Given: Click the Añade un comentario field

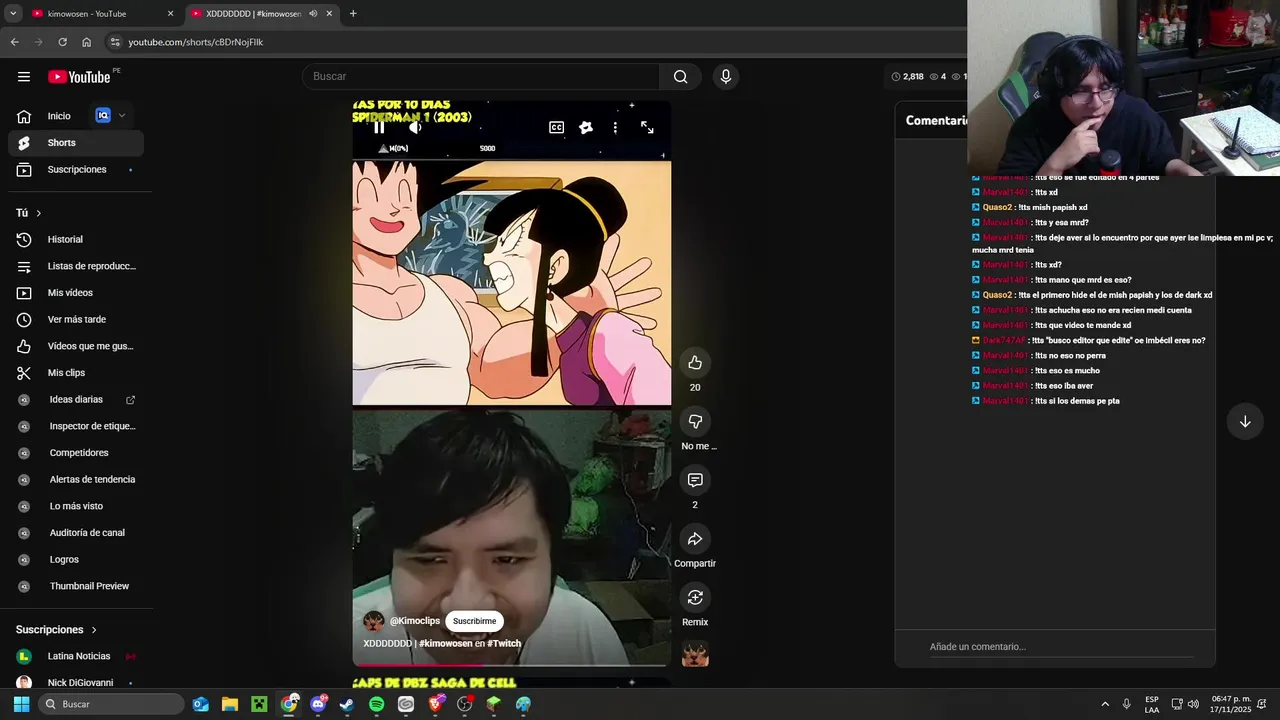Looking at the screenshot, I should [1061, 647].
